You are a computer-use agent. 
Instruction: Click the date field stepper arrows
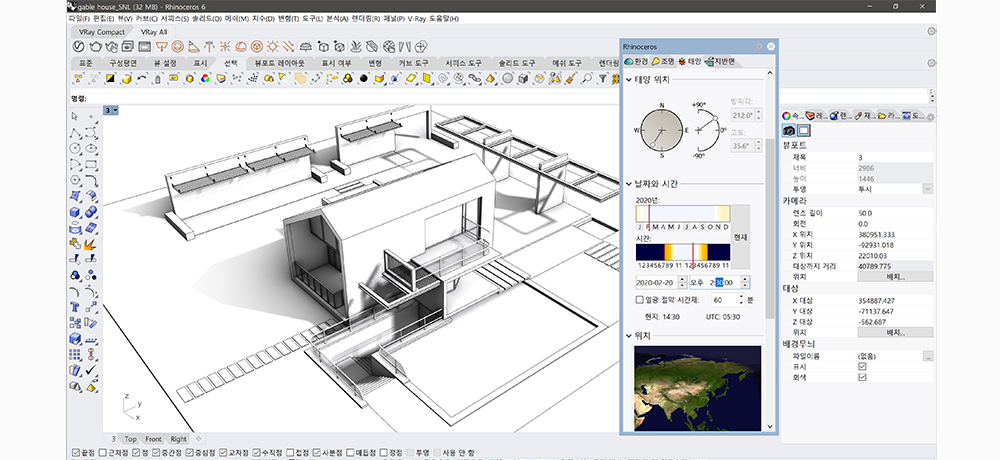pos(683,282)
